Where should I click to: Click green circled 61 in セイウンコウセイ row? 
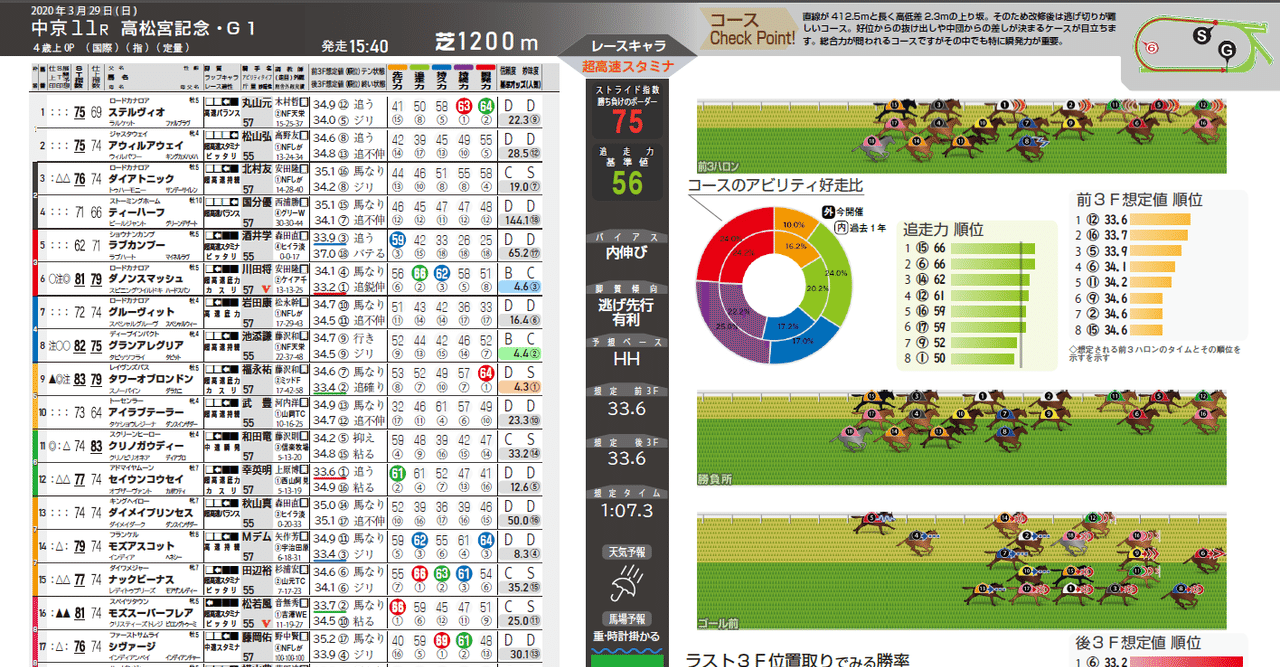click(398, 473)
